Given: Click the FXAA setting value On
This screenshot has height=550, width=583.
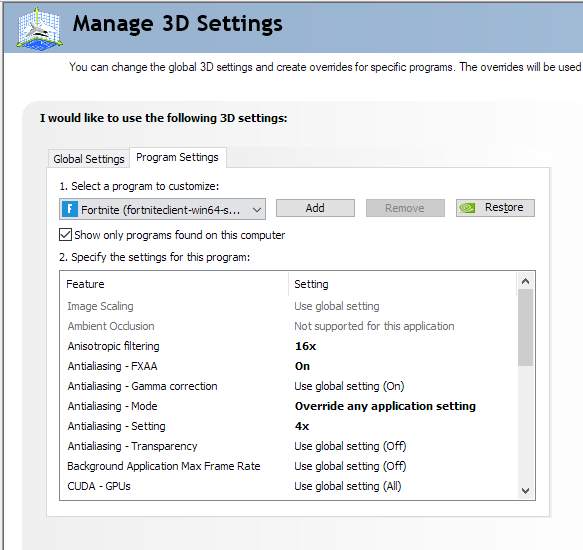Looking at the screenshot, I should coord(302,366).
